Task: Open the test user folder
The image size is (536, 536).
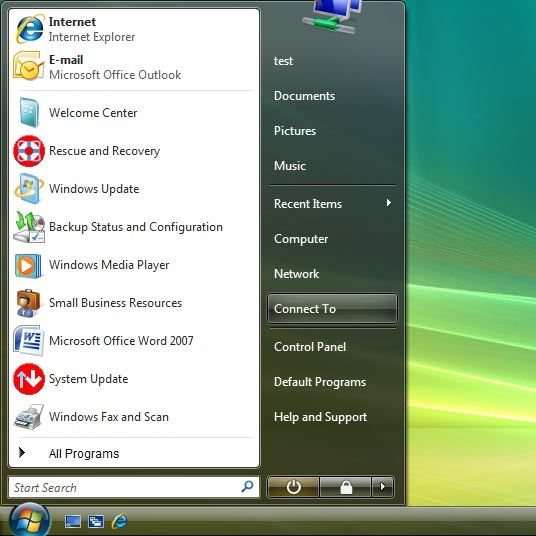Action: 283,61
